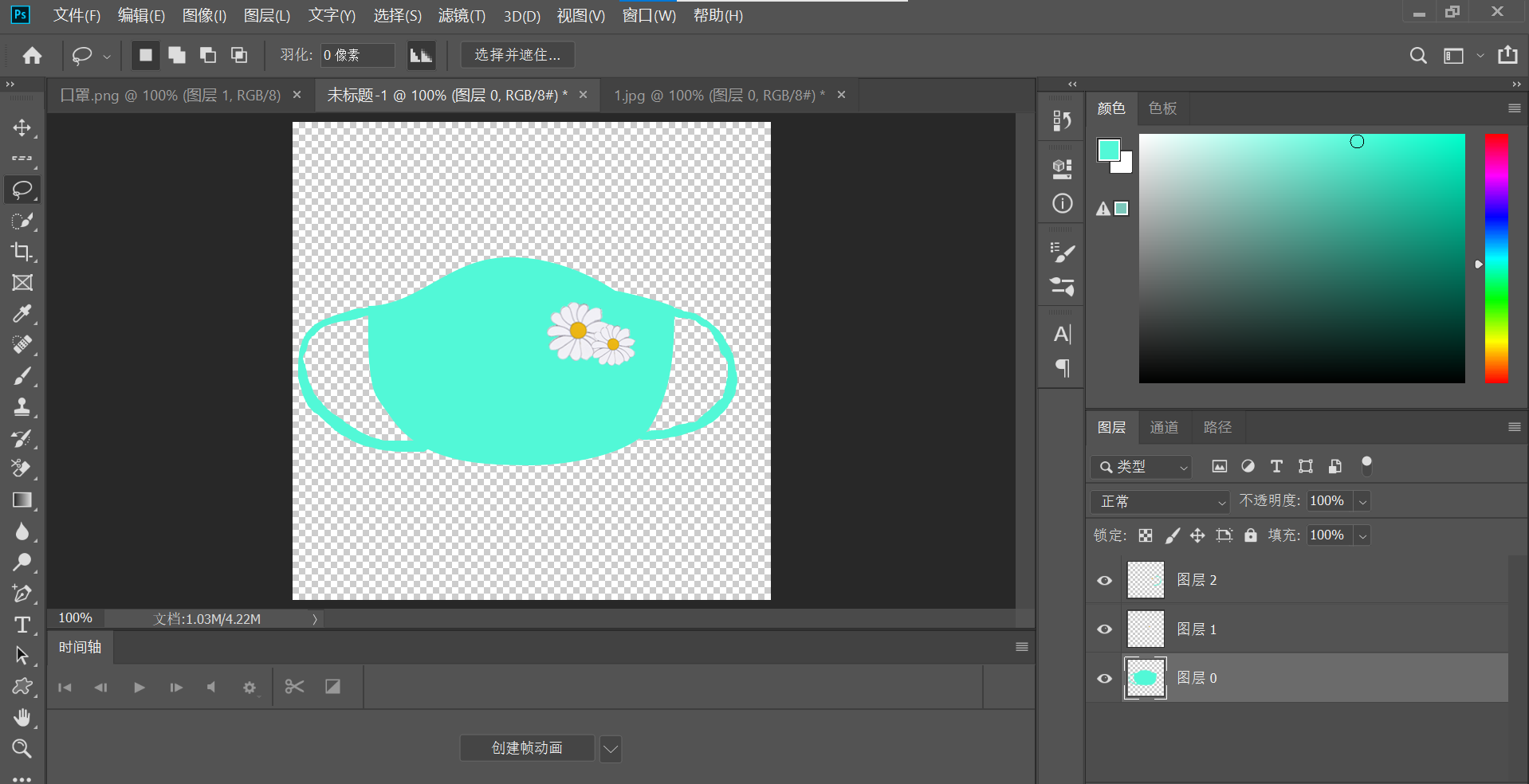Select the Zoom tool

[22, 749]
